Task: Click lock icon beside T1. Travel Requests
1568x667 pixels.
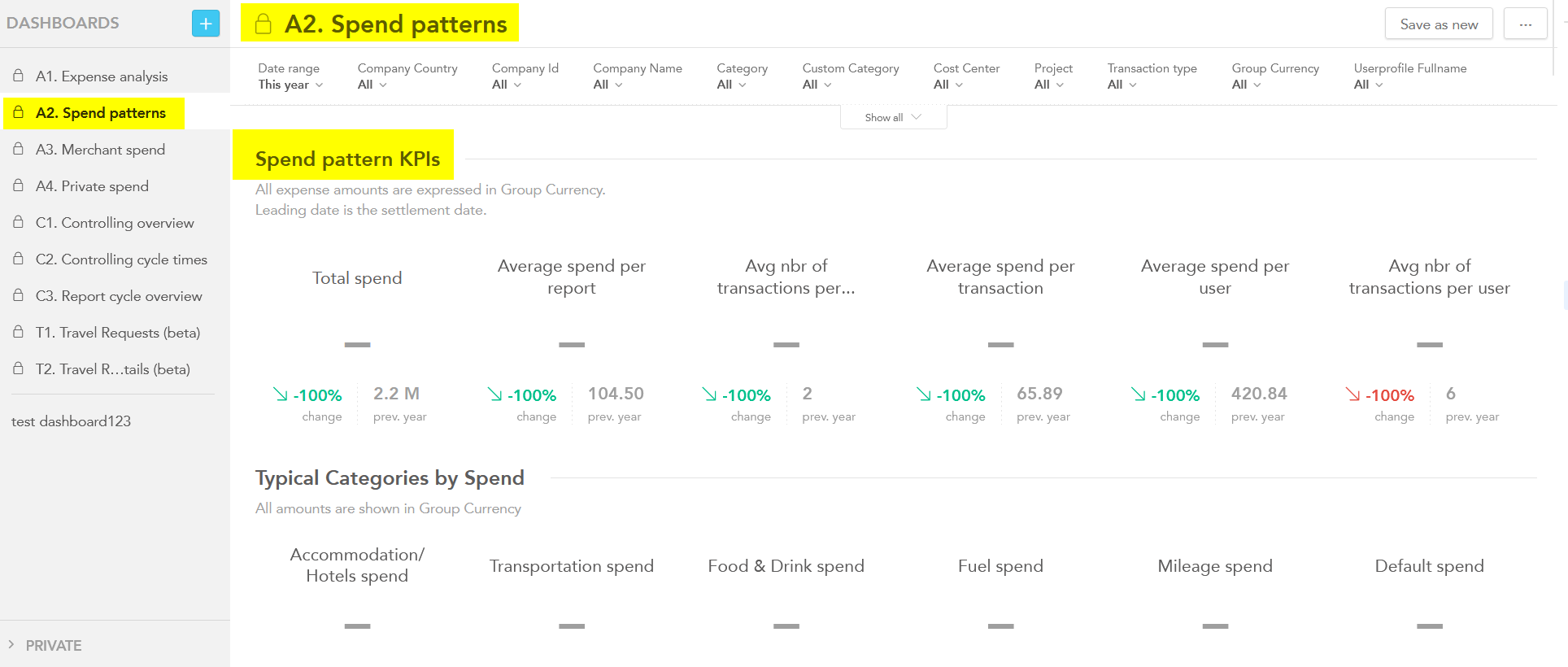Action: pos(18,332)
